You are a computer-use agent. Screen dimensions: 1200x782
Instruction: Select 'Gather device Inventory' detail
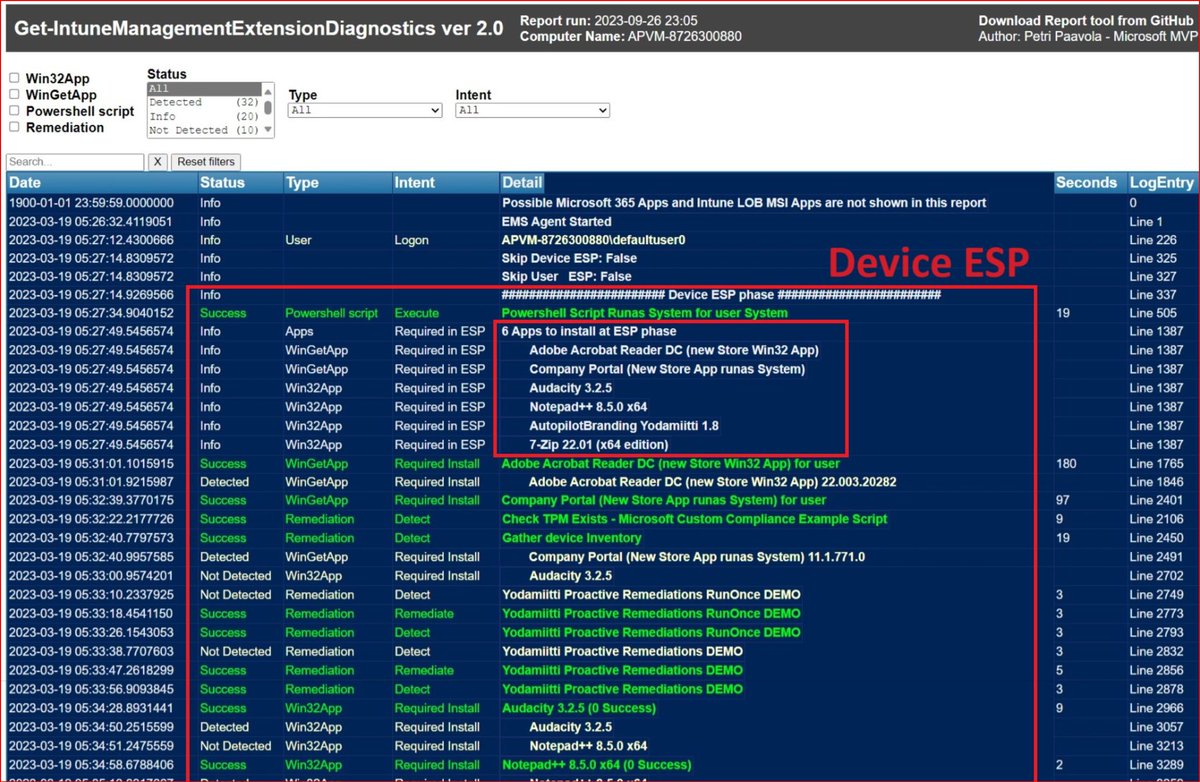tap(572, 538)
